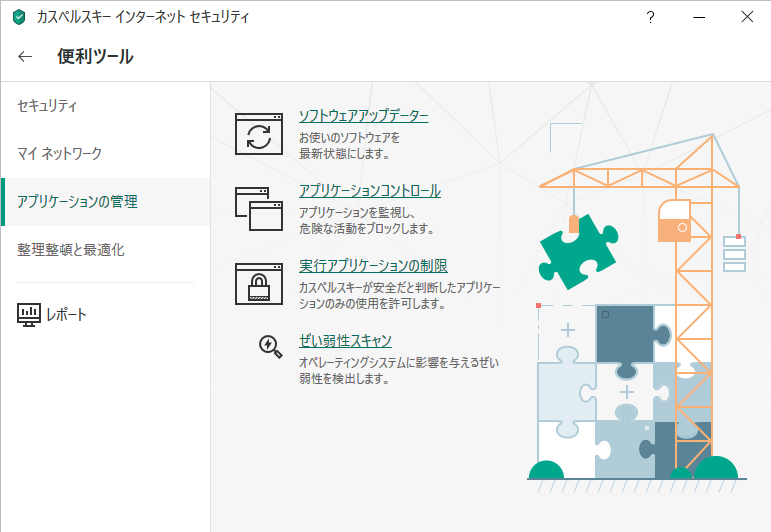Select the 整理整頓と最適化 sidebar tab
The image size is (771, 532).
(105, 250)
